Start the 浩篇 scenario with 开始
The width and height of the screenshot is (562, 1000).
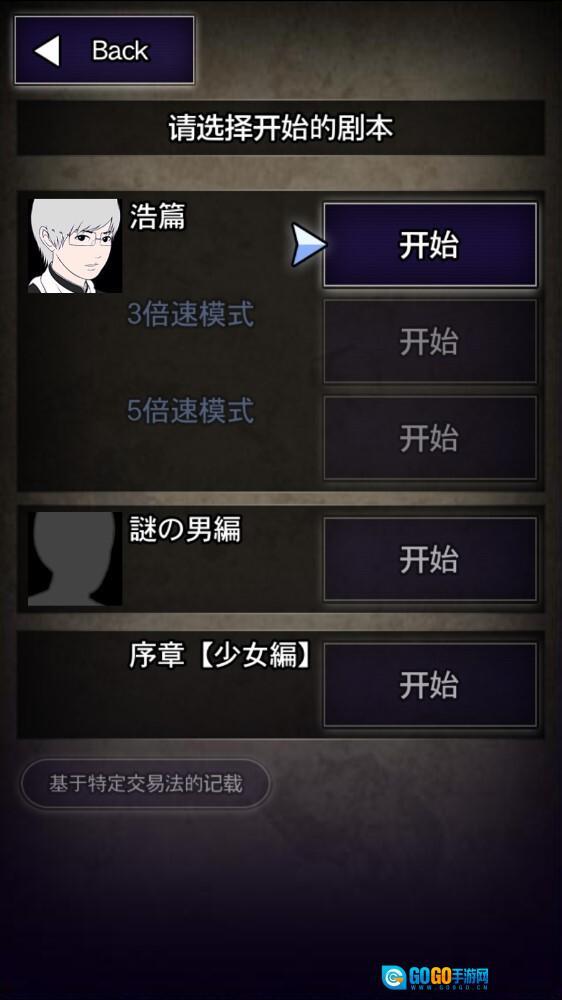click(x=430, y=245)
